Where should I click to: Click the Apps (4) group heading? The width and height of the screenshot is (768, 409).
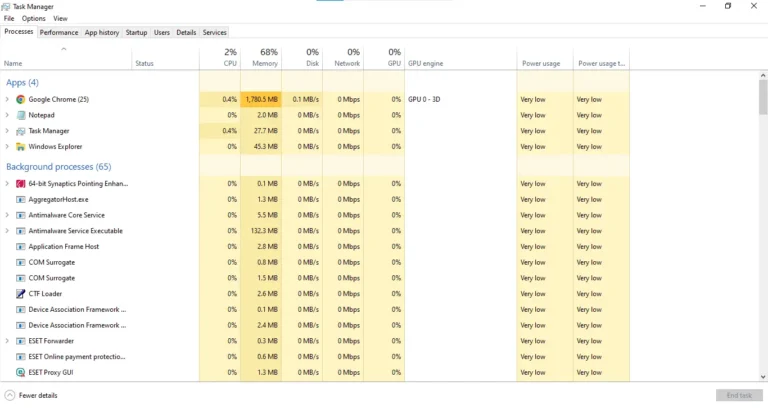23,83
